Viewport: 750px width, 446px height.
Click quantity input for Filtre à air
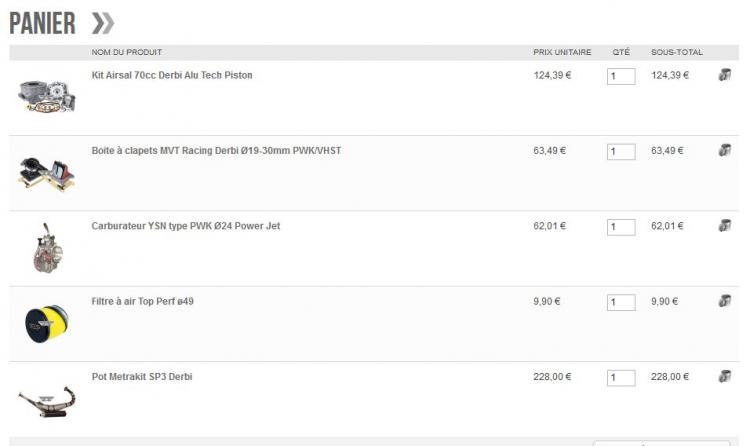coord(621,302)
